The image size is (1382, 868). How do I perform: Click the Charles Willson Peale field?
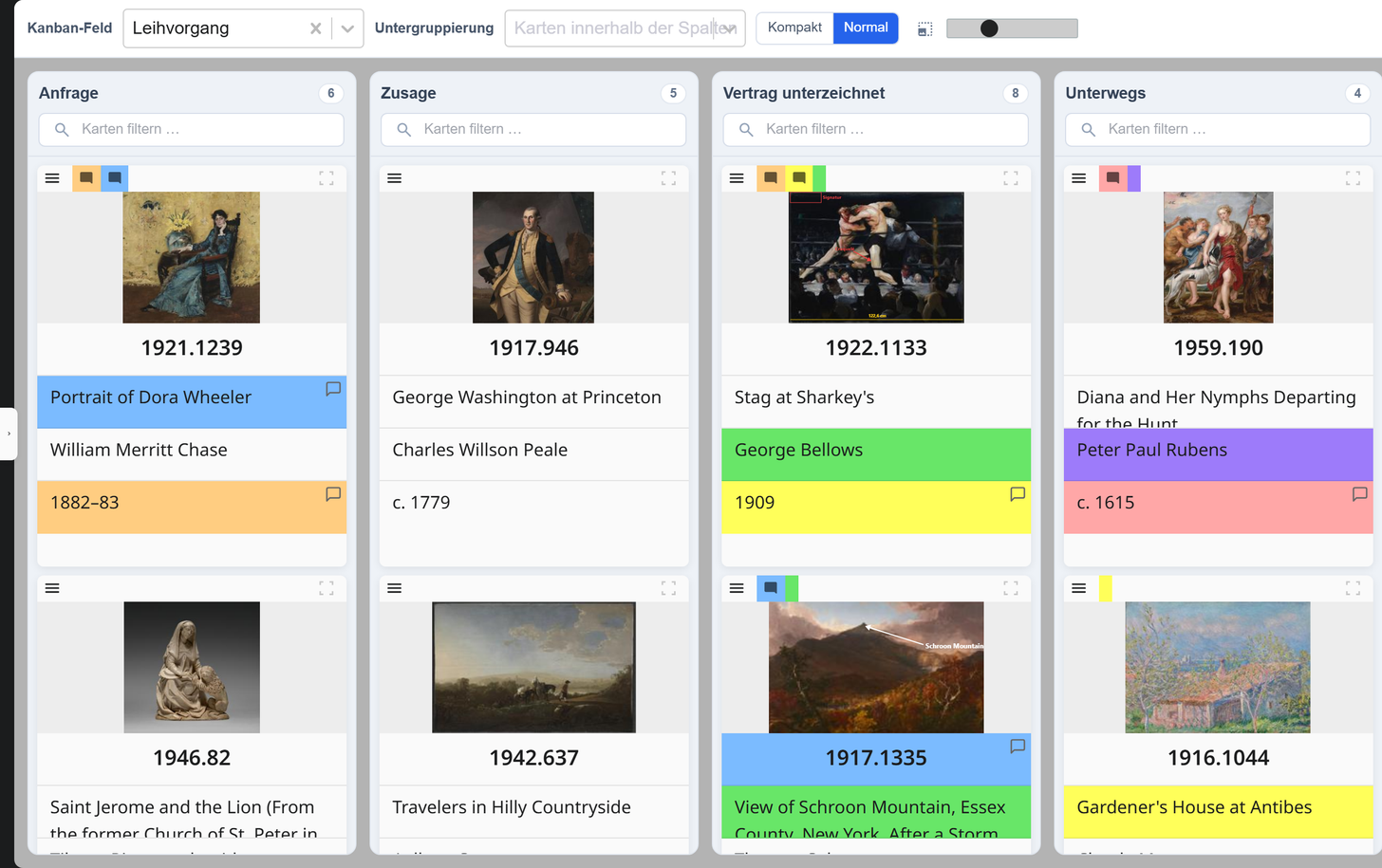coord(533,454)
